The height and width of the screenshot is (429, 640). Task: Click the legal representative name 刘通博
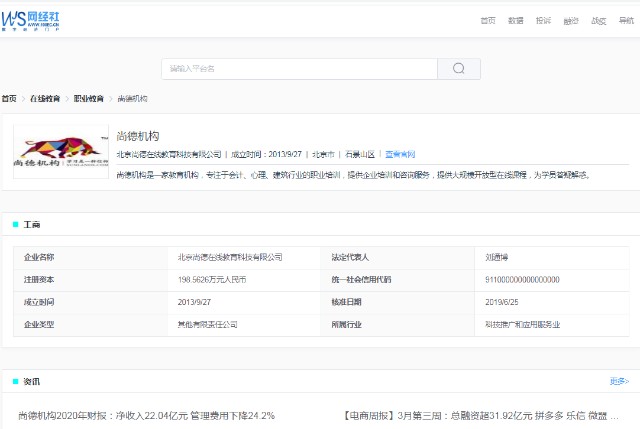tap(496, 257)
